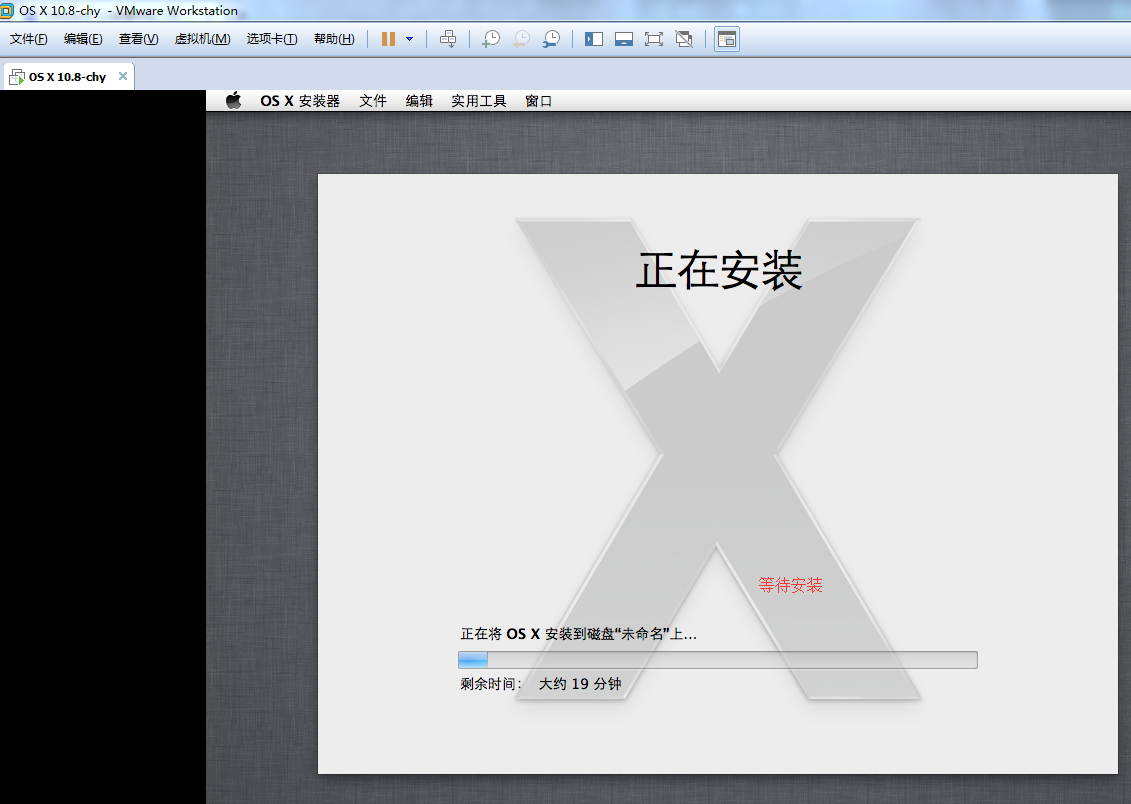1131x804 pixels.
Task: Click the 正在将 OS X 安装到磁盘 status text
Action: [578, 634]
